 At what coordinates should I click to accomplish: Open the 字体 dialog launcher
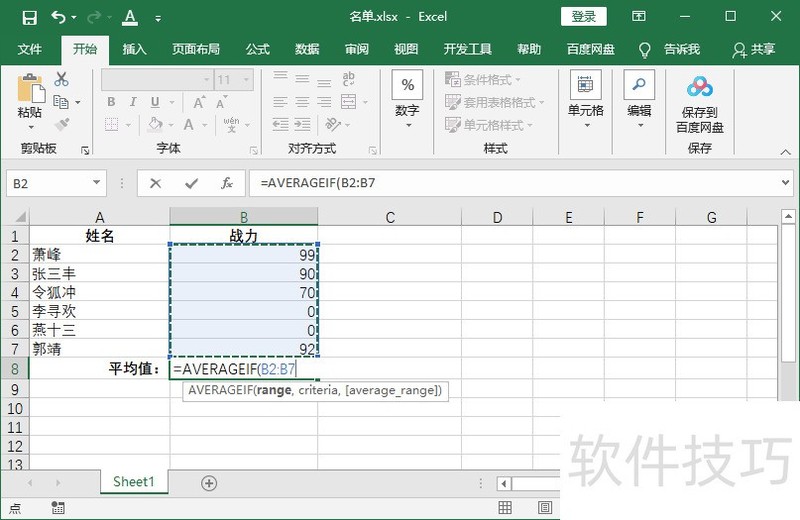click(x=254, y=150)
